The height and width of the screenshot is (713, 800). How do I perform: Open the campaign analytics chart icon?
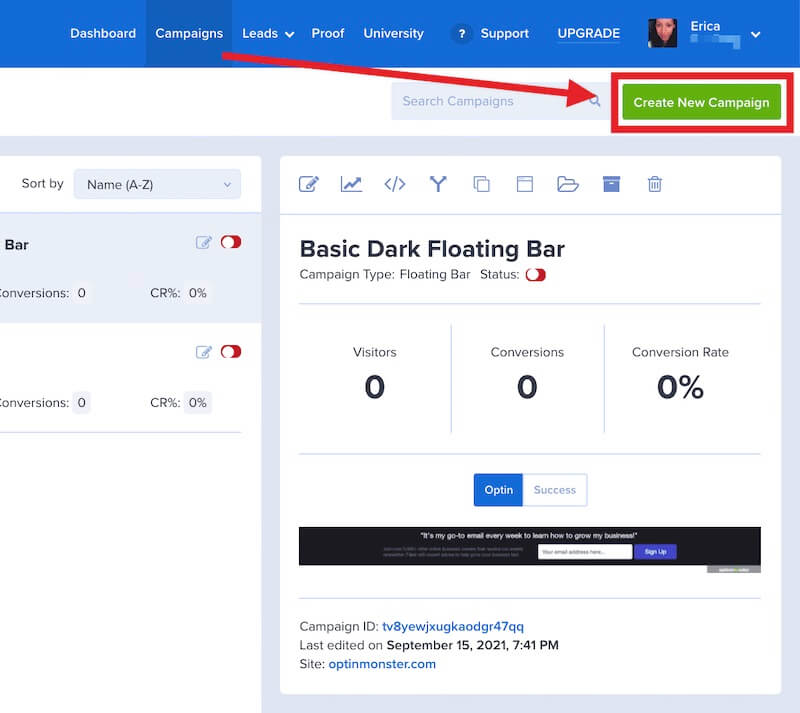(x=352, y=184)
